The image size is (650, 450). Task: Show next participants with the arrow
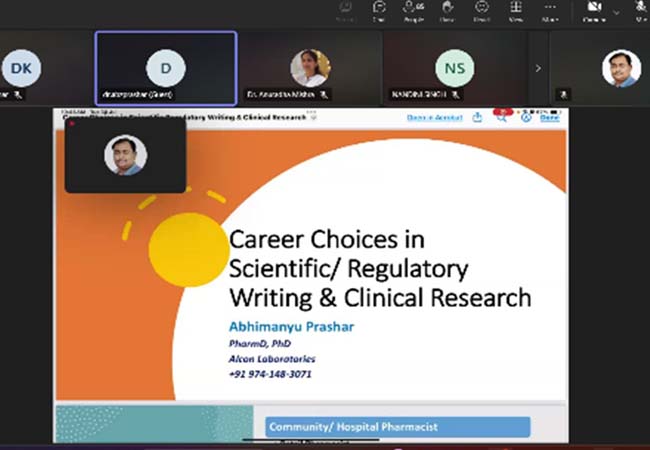(538, 68)
